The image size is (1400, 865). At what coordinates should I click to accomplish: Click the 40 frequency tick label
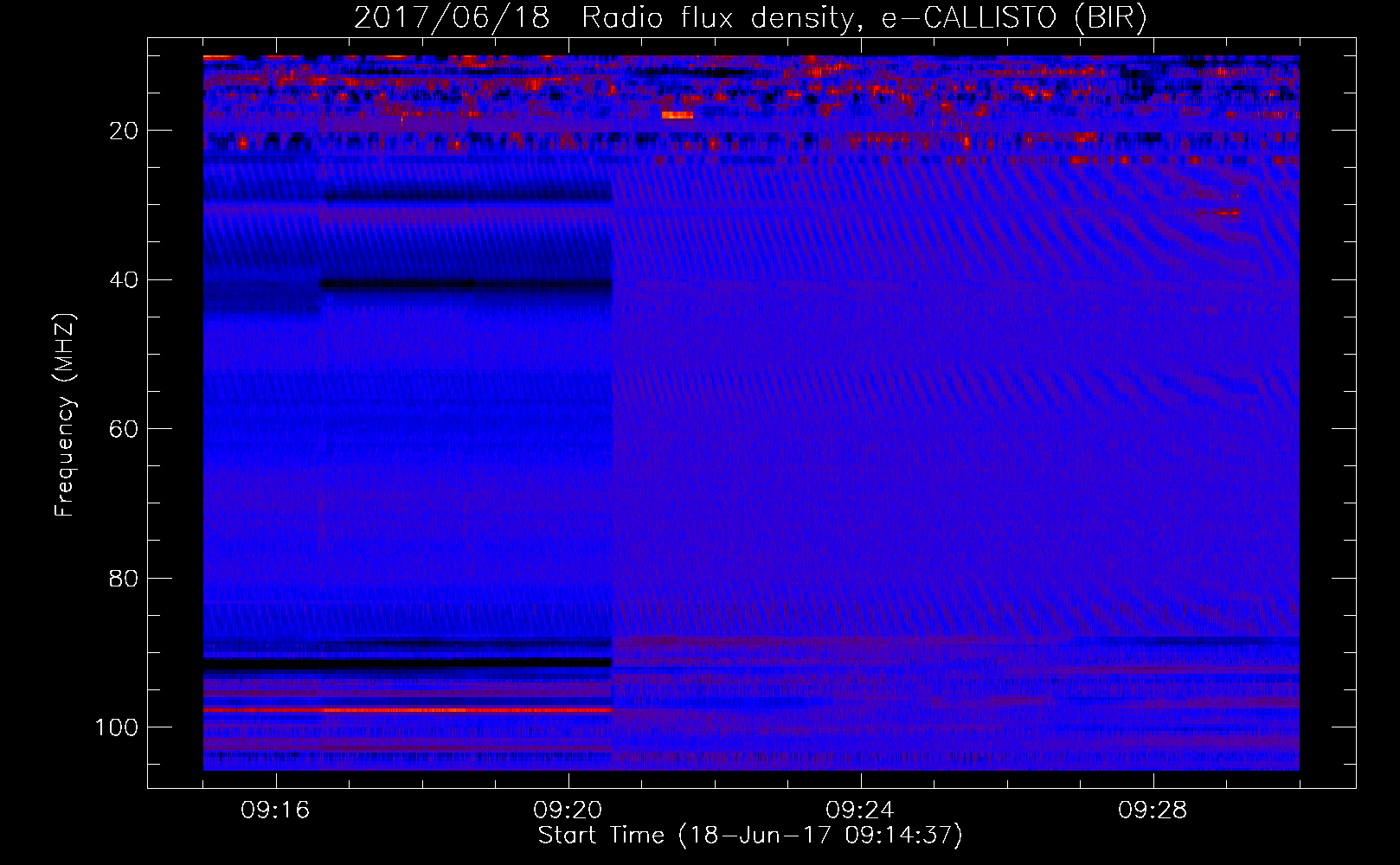coord(125,280)
